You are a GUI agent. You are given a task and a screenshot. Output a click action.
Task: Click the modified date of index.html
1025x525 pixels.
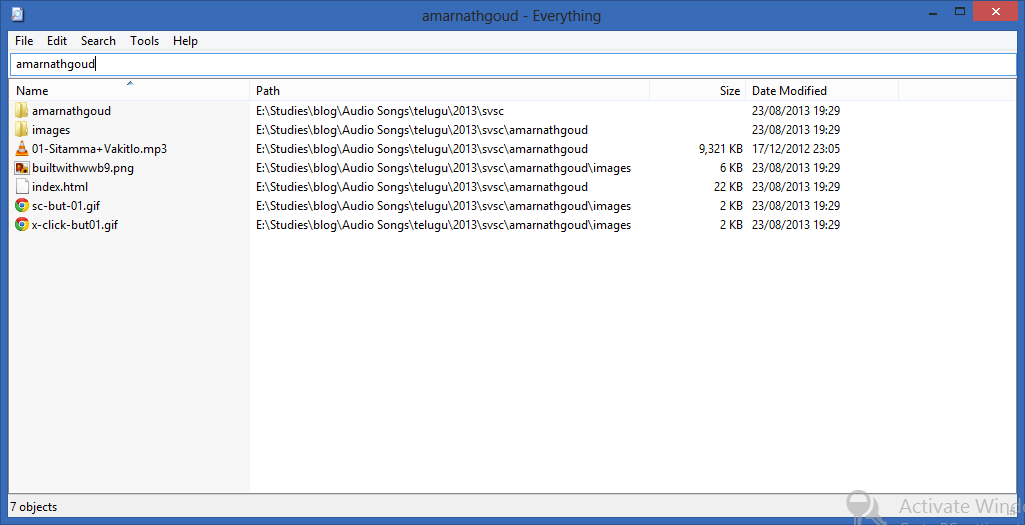(x=796, y=186)
